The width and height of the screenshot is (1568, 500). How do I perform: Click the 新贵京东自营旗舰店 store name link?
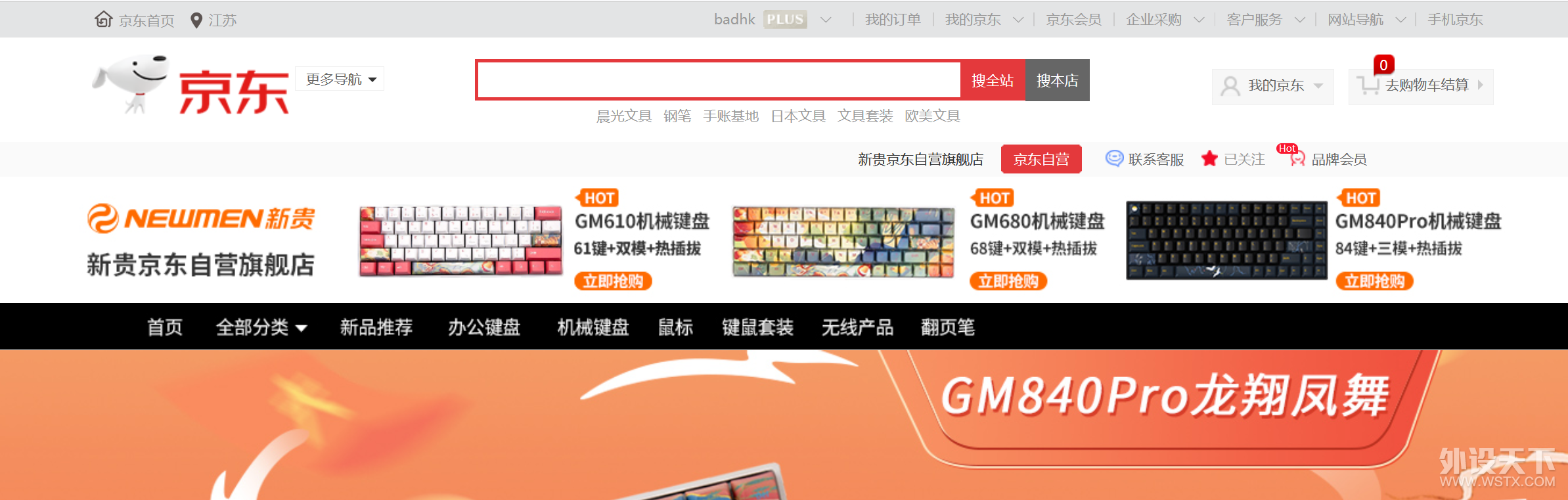(x=920, y=159)
